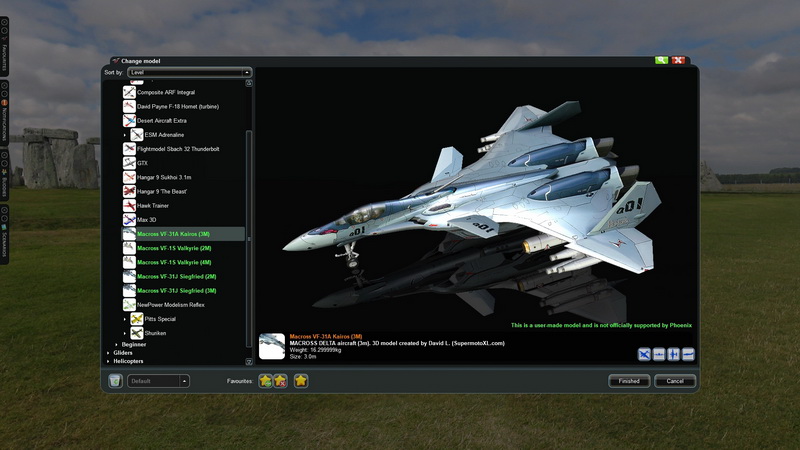Click add to favourites star icon
Screen dimensions: 800x450
265,381
